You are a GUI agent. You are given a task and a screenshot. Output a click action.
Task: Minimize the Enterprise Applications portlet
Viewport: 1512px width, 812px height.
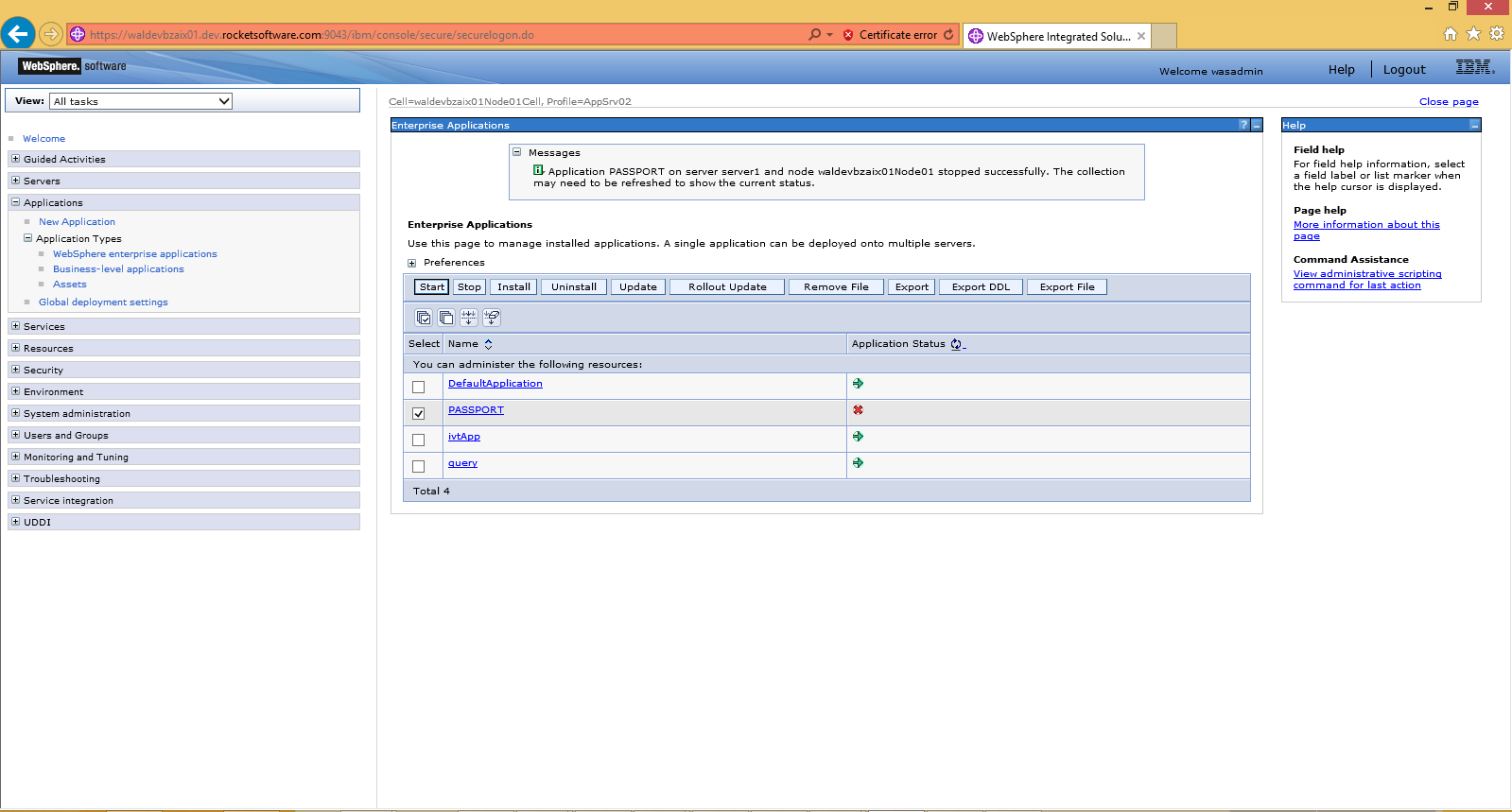pyautogui.click(x=1257, y=125)
